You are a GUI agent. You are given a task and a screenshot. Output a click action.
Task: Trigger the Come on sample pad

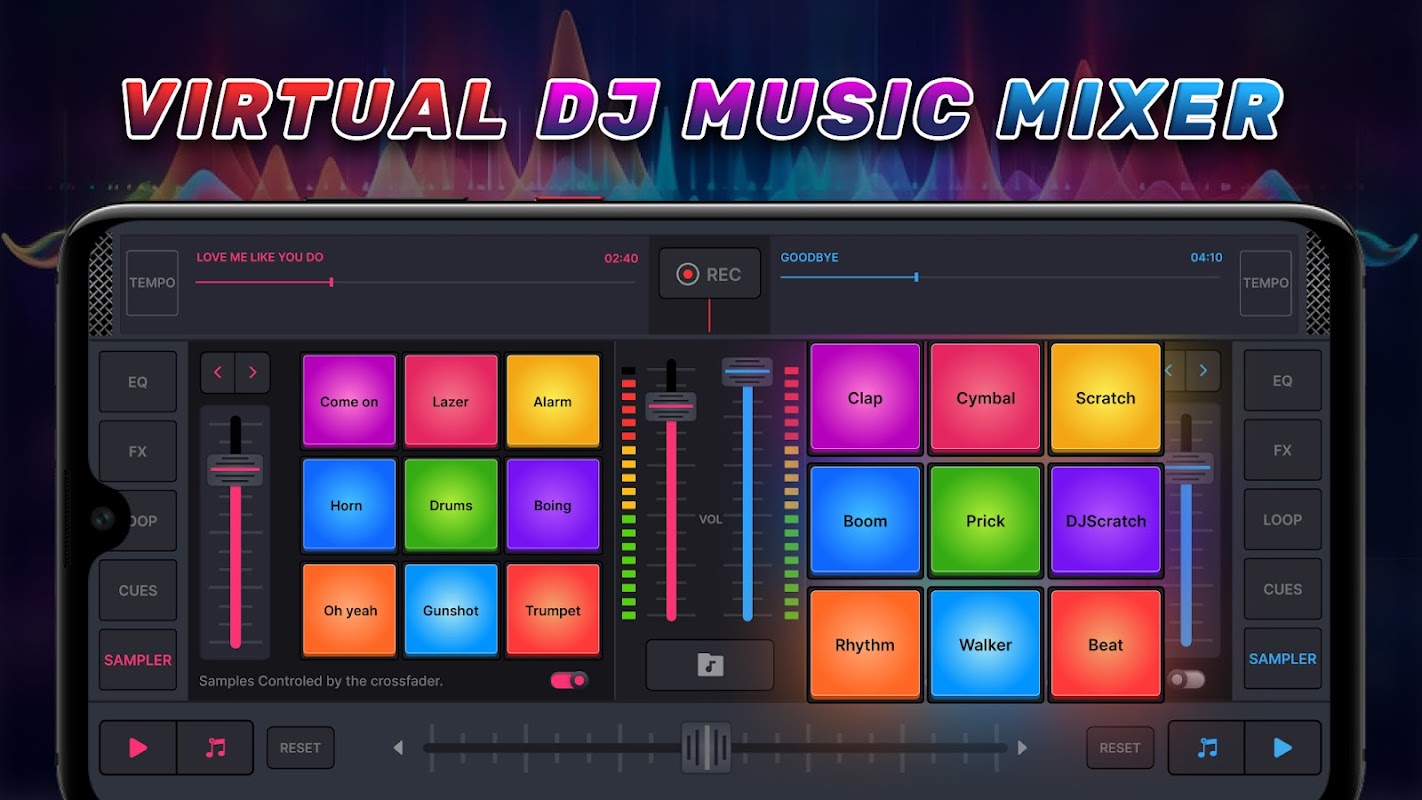click(349, 401)
